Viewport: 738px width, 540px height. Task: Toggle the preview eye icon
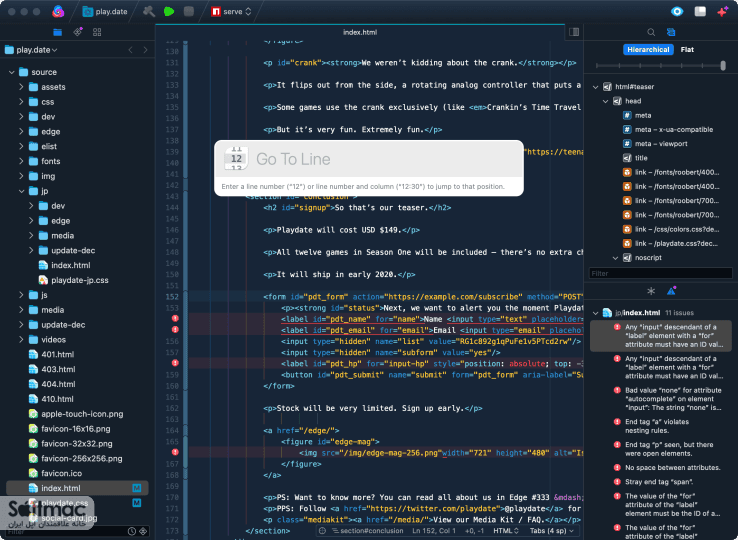coord(677,11)
